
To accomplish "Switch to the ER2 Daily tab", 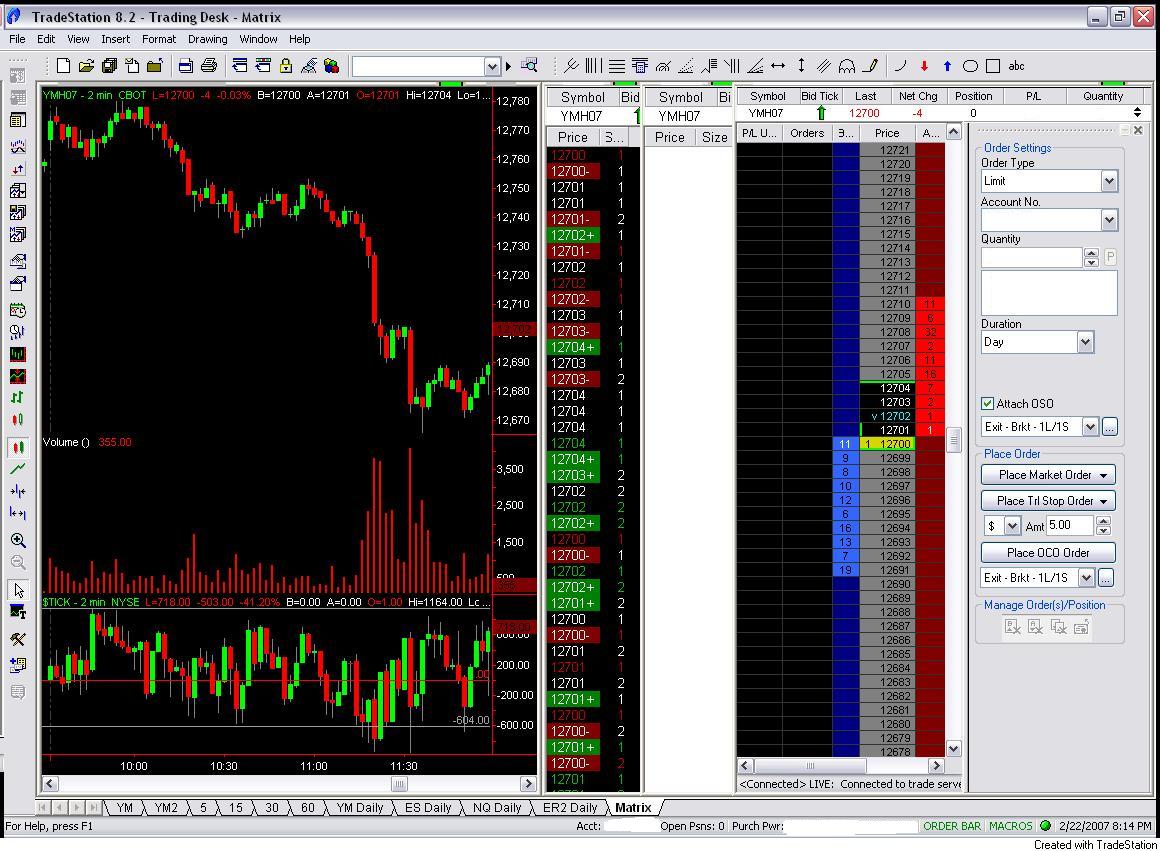I will coord(570,807).
